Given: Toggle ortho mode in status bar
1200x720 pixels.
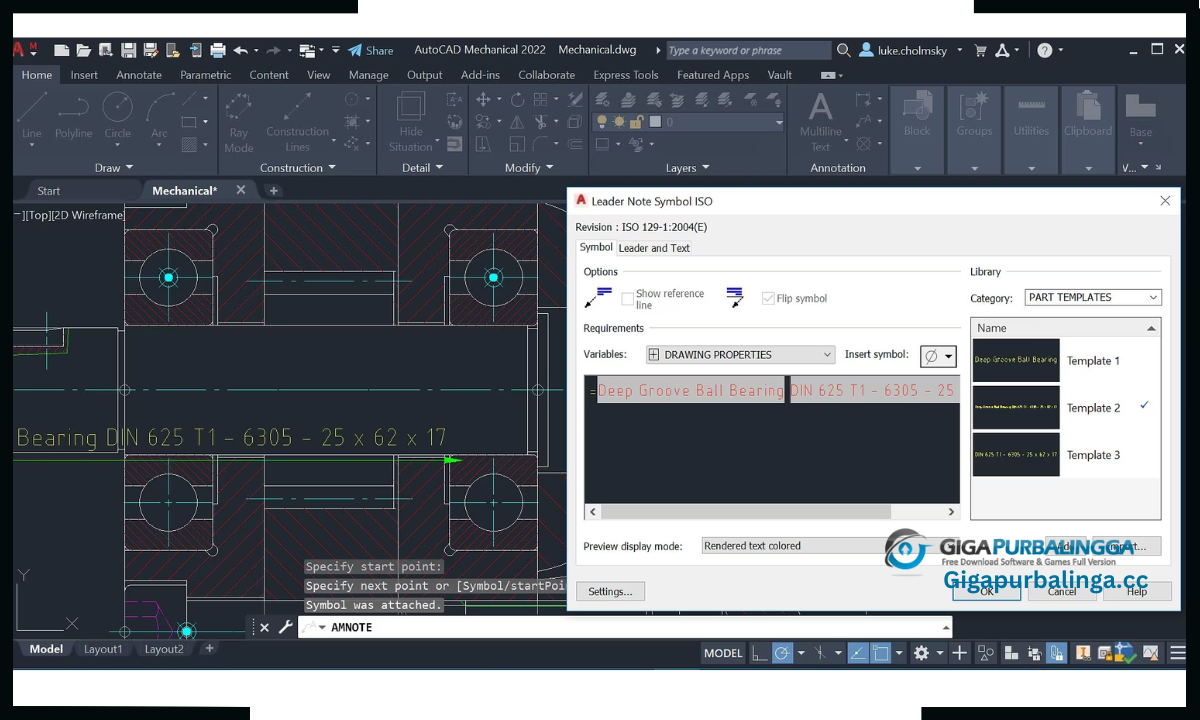Looking at the screenshot, I should coord(760,653).
